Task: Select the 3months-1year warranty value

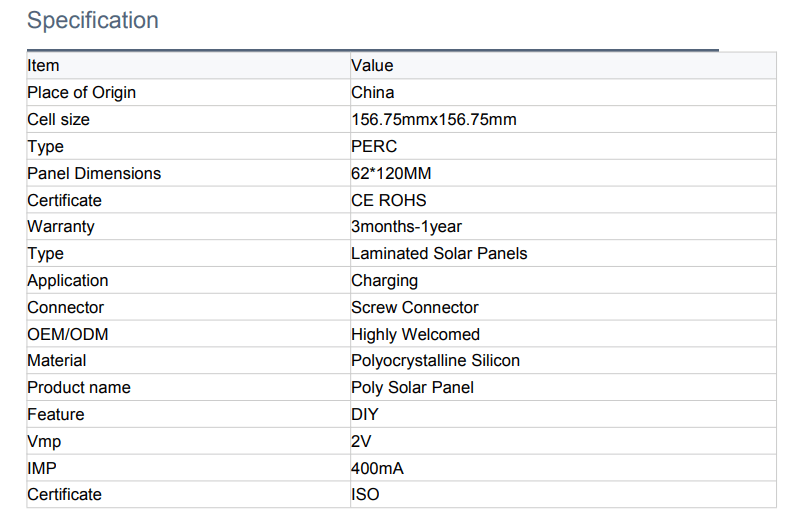Action: [x=406, y=227]
